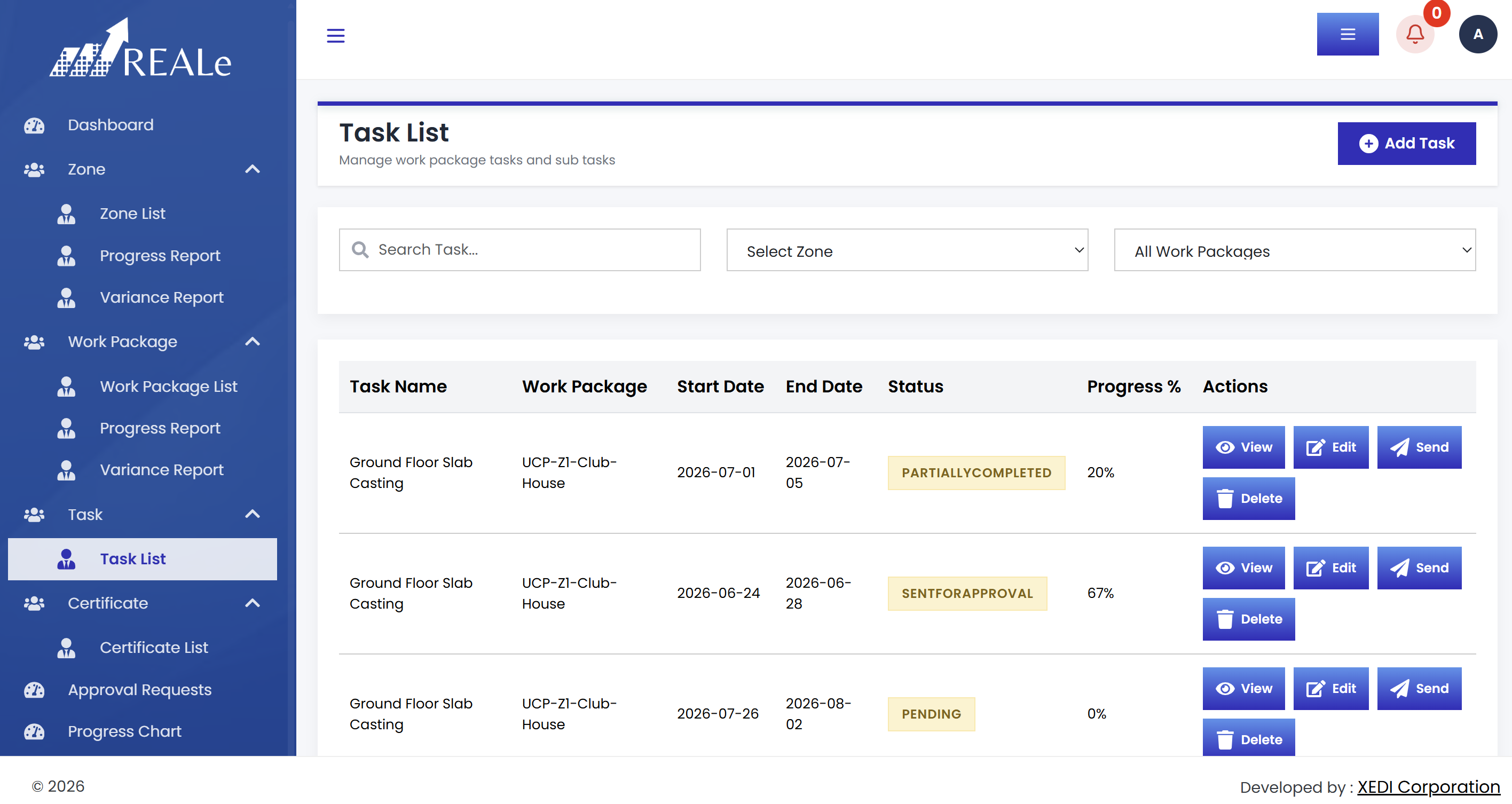Open Variance Report under Zone
The image size is (1512, 804).
161,297
